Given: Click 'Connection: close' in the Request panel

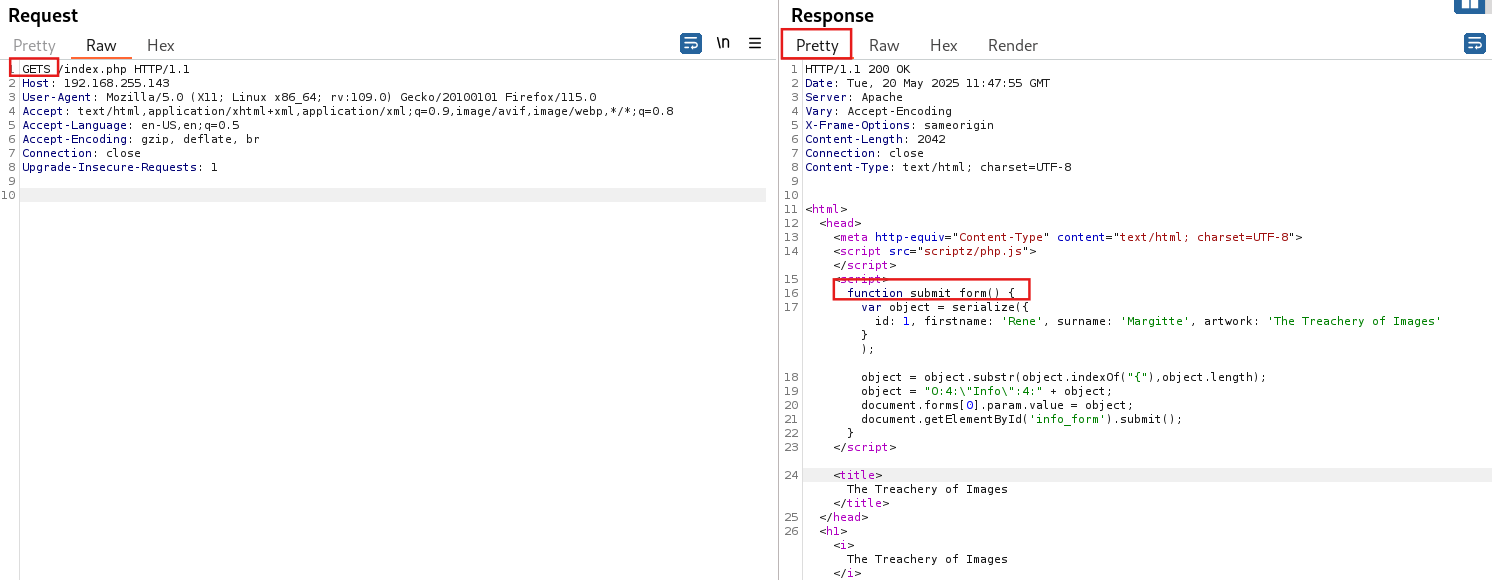Looking at the screenshot, I should (82, 153).
